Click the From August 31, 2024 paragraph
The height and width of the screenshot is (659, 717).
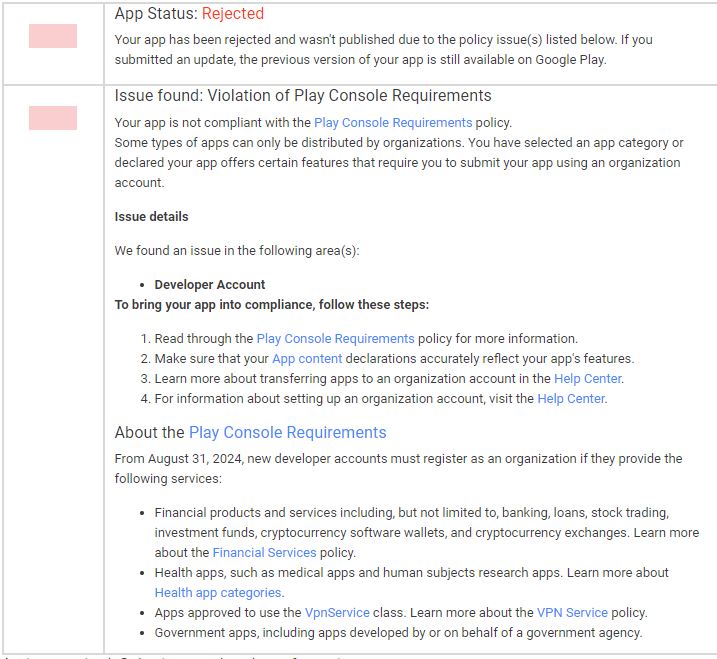(x=398, y=468)
